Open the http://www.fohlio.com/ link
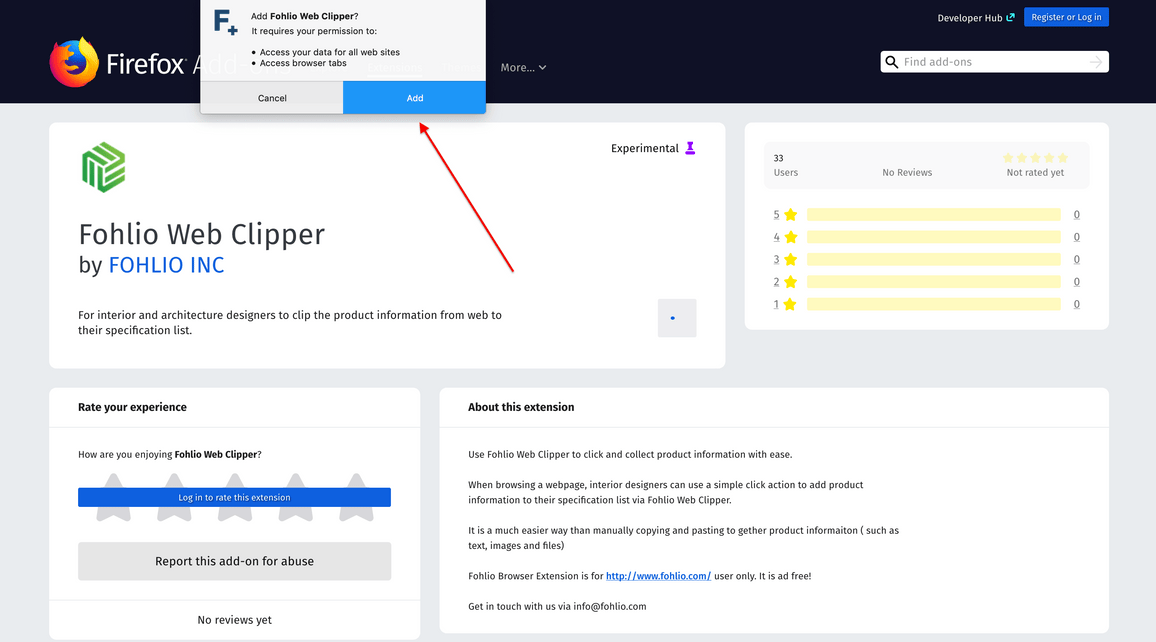Viewport: 1156px width, 642px height. pos(658,576)
